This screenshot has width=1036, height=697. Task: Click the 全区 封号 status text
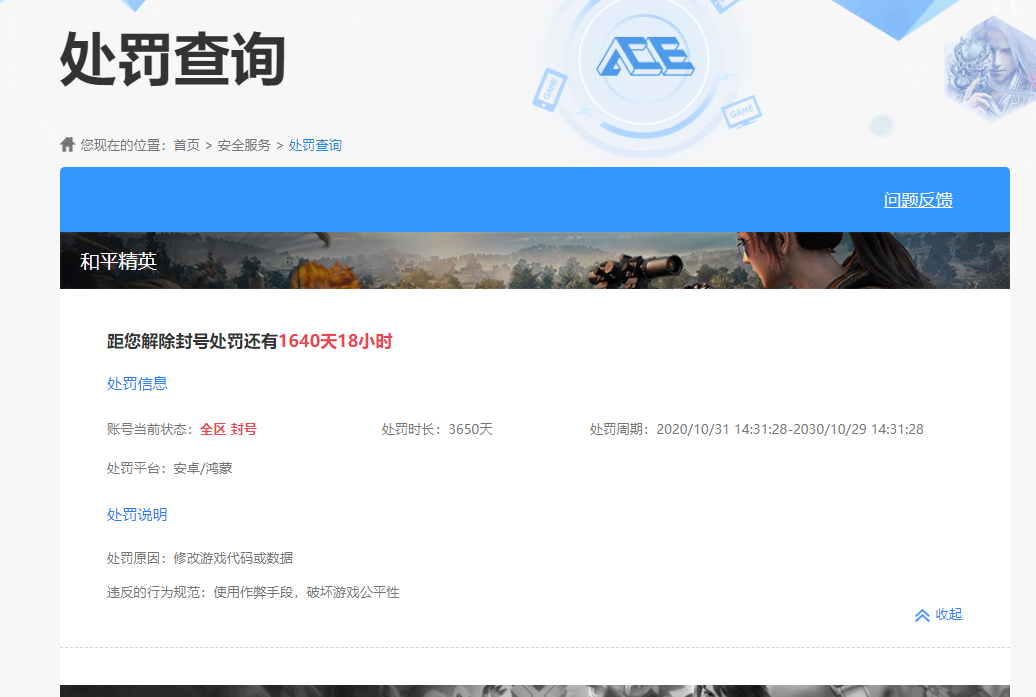pos(228,429)
